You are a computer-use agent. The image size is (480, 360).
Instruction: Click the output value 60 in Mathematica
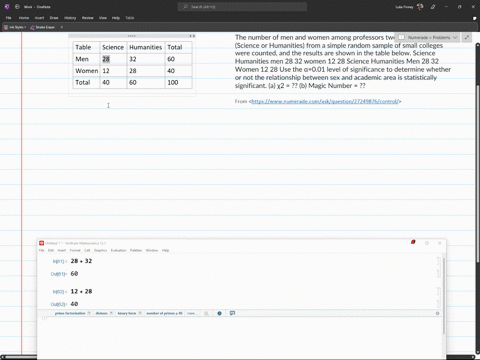74,274
